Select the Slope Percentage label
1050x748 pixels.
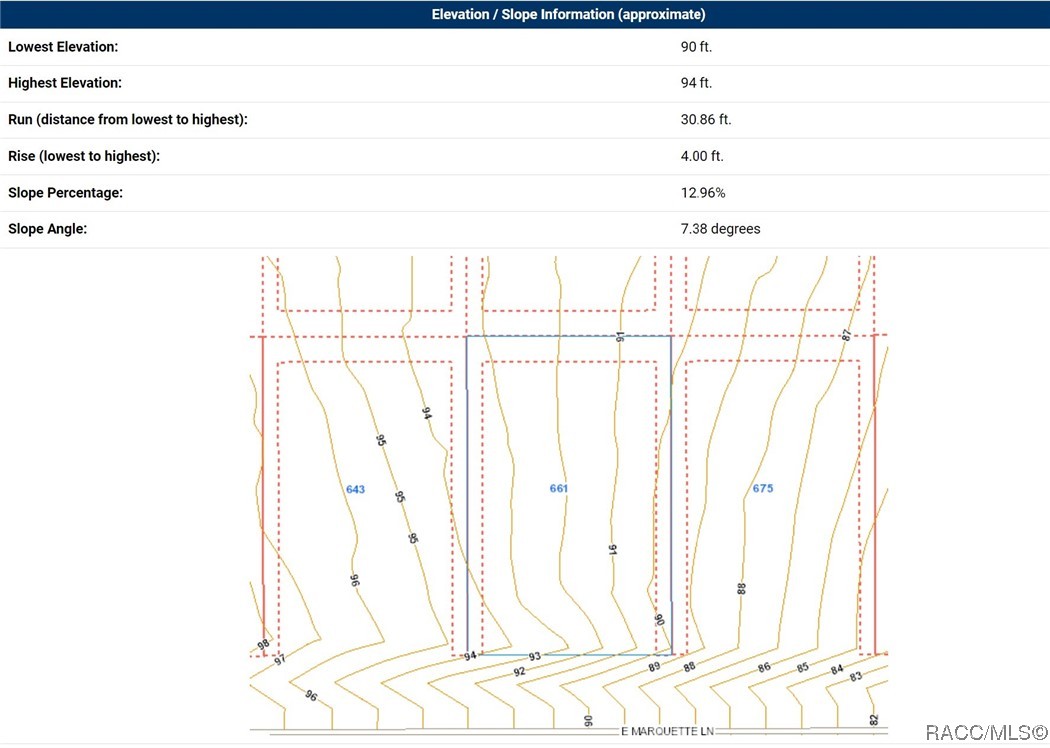coord(65,192)
